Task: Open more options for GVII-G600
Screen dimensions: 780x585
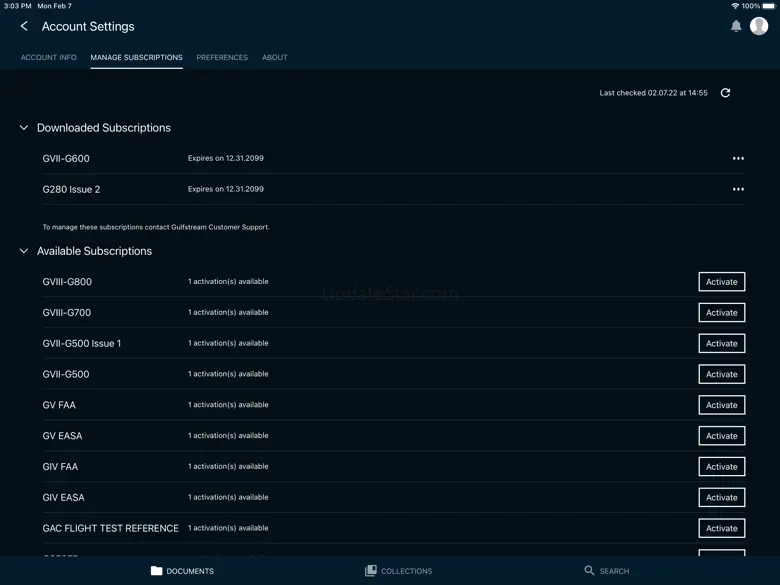Action: click(738, 159)
